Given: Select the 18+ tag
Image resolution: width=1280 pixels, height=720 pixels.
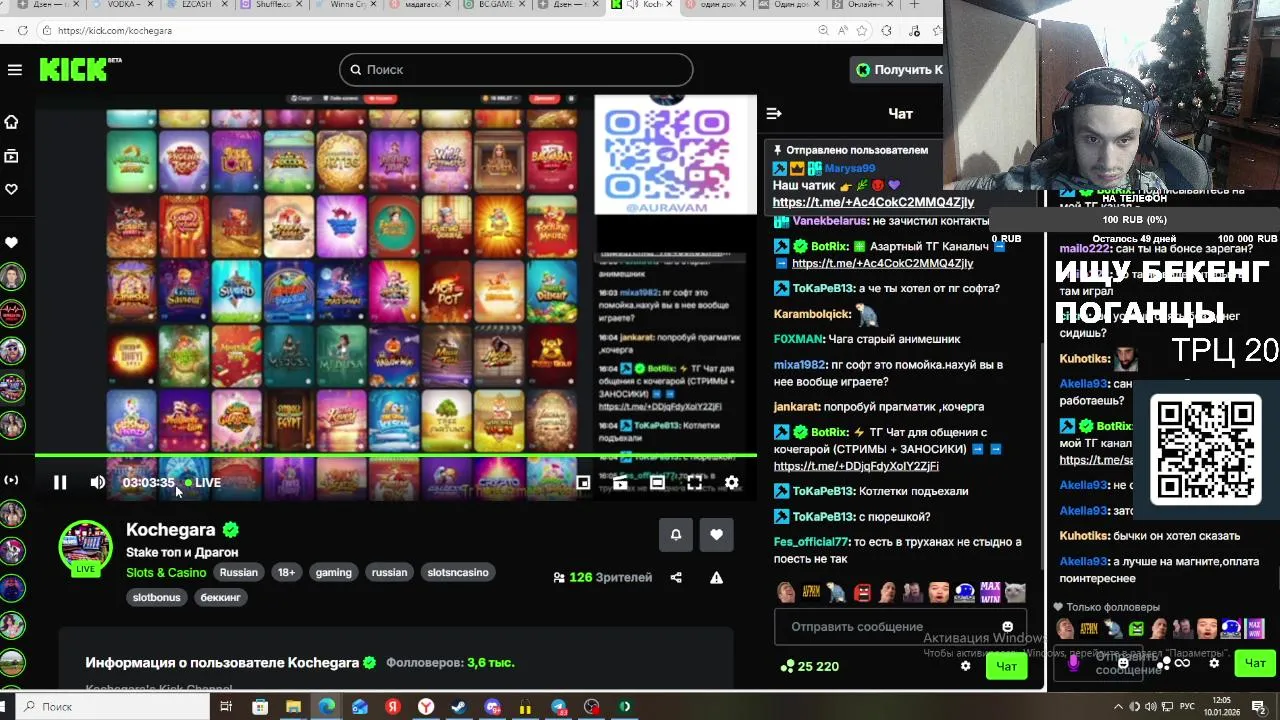Looking at the screenshot, I should 287,573.
